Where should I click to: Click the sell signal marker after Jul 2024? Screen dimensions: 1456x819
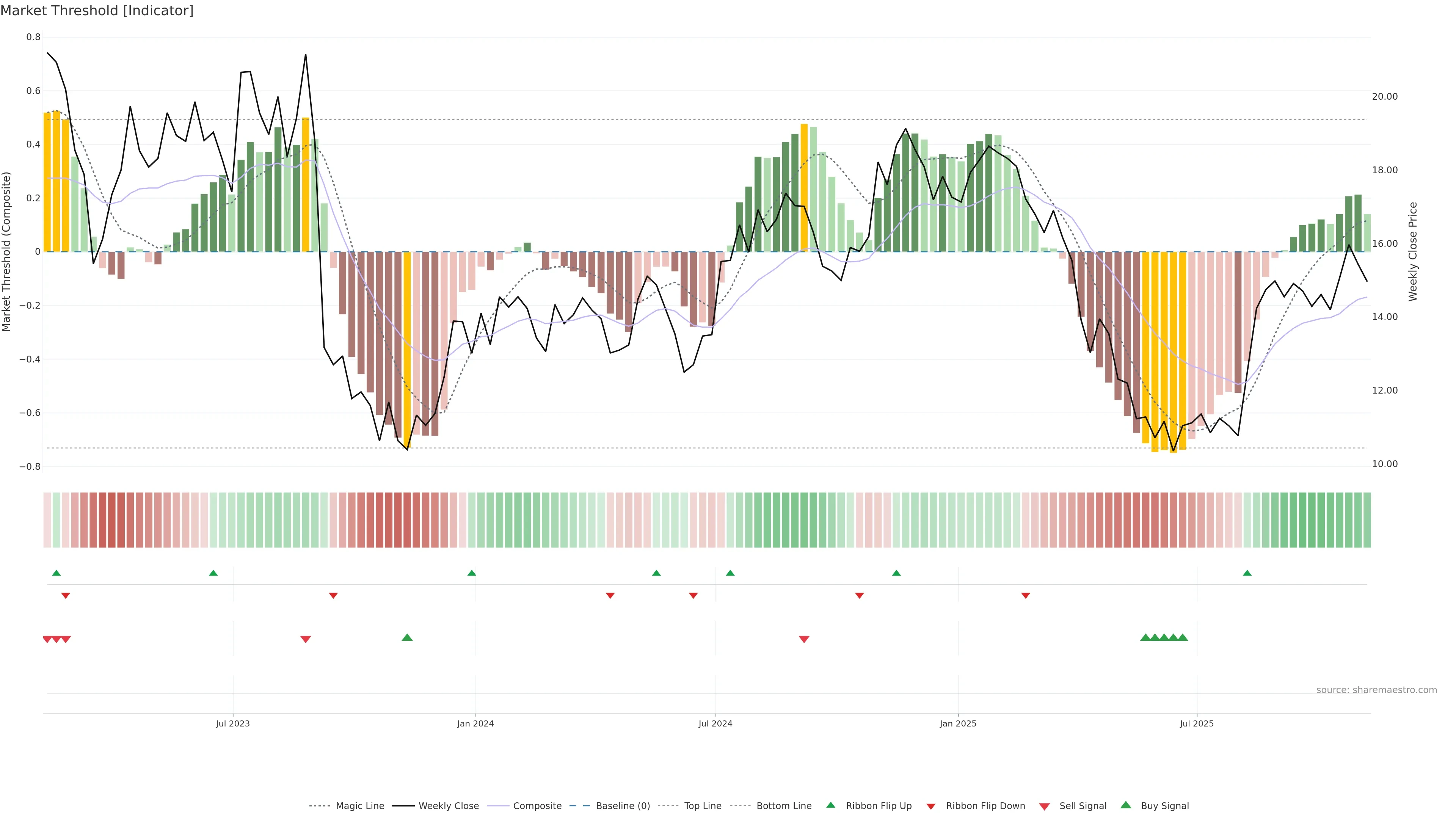point(804,639)
